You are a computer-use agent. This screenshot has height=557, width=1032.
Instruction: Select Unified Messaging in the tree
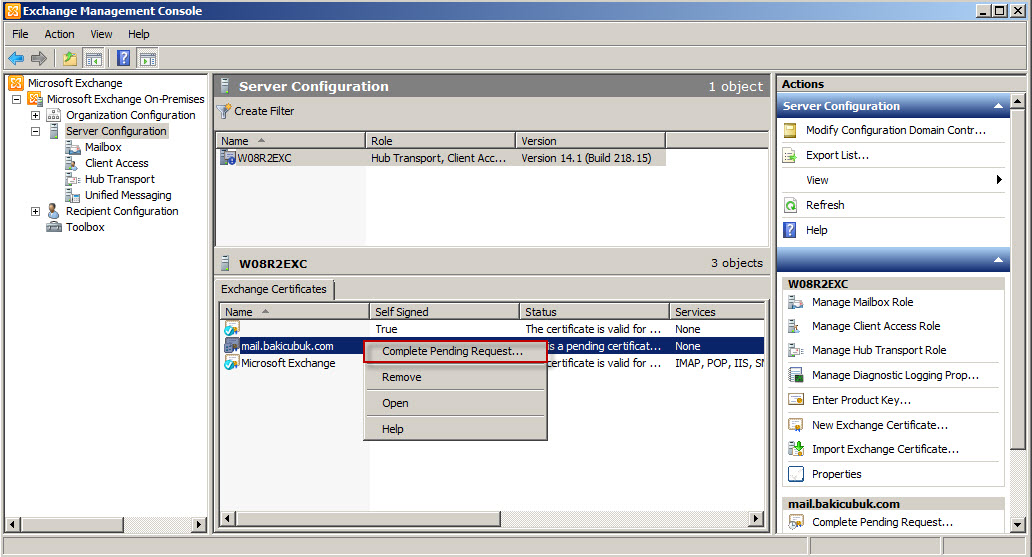coord(128,196)
